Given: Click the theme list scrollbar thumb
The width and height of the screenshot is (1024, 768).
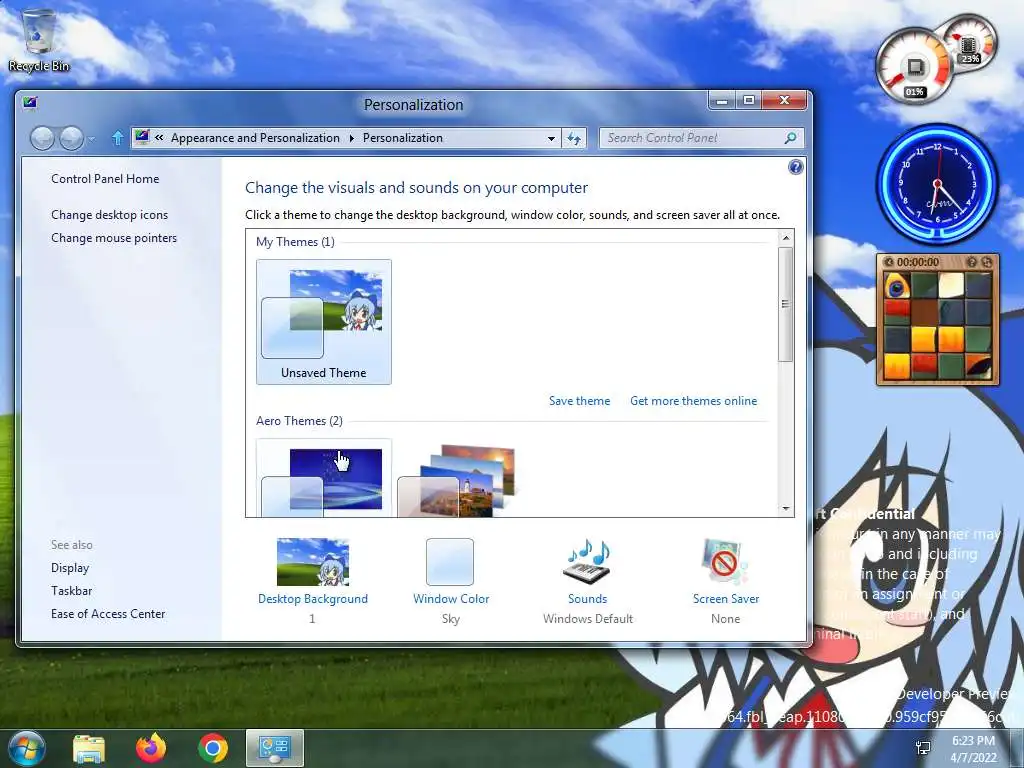Looking at the screenshot, I should click(786, 304).
